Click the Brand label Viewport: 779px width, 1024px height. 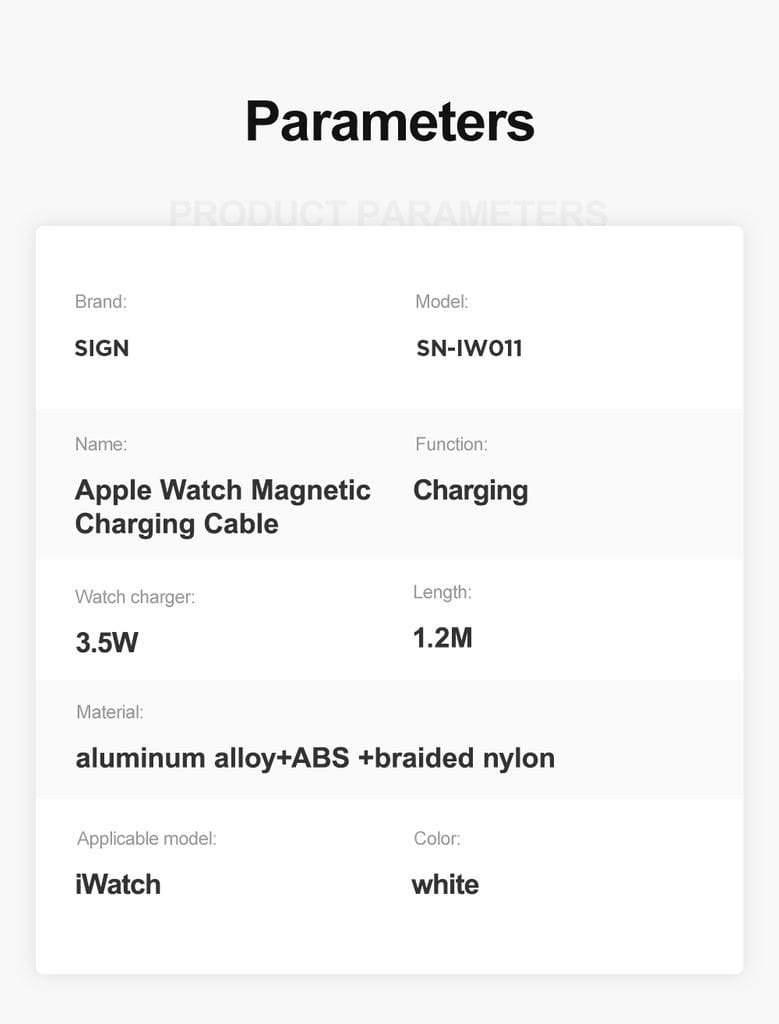pyautogui.click(x=101, y=302)
